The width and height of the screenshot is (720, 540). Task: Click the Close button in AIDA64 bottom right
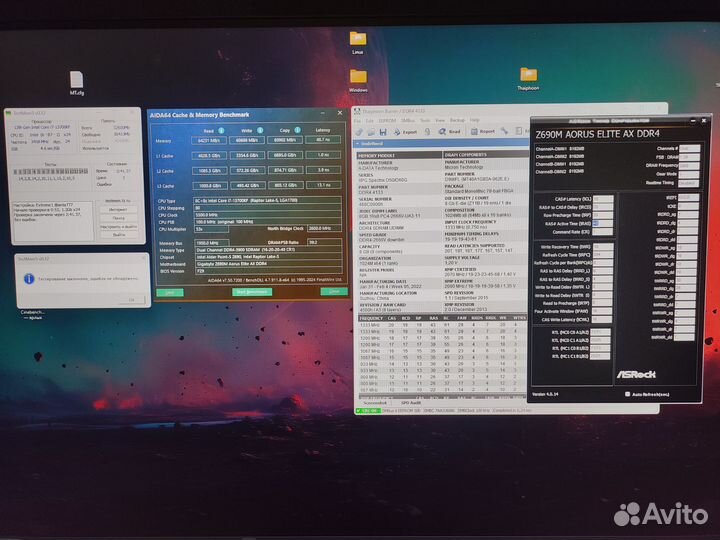(334, 291)
